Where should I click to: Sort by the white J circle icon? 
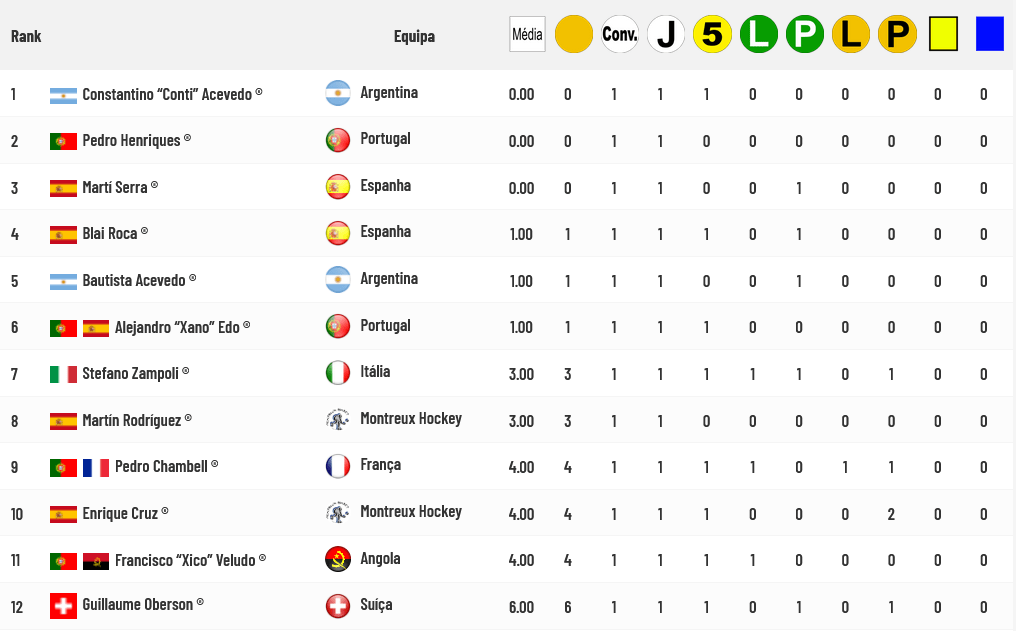point(666,34)
